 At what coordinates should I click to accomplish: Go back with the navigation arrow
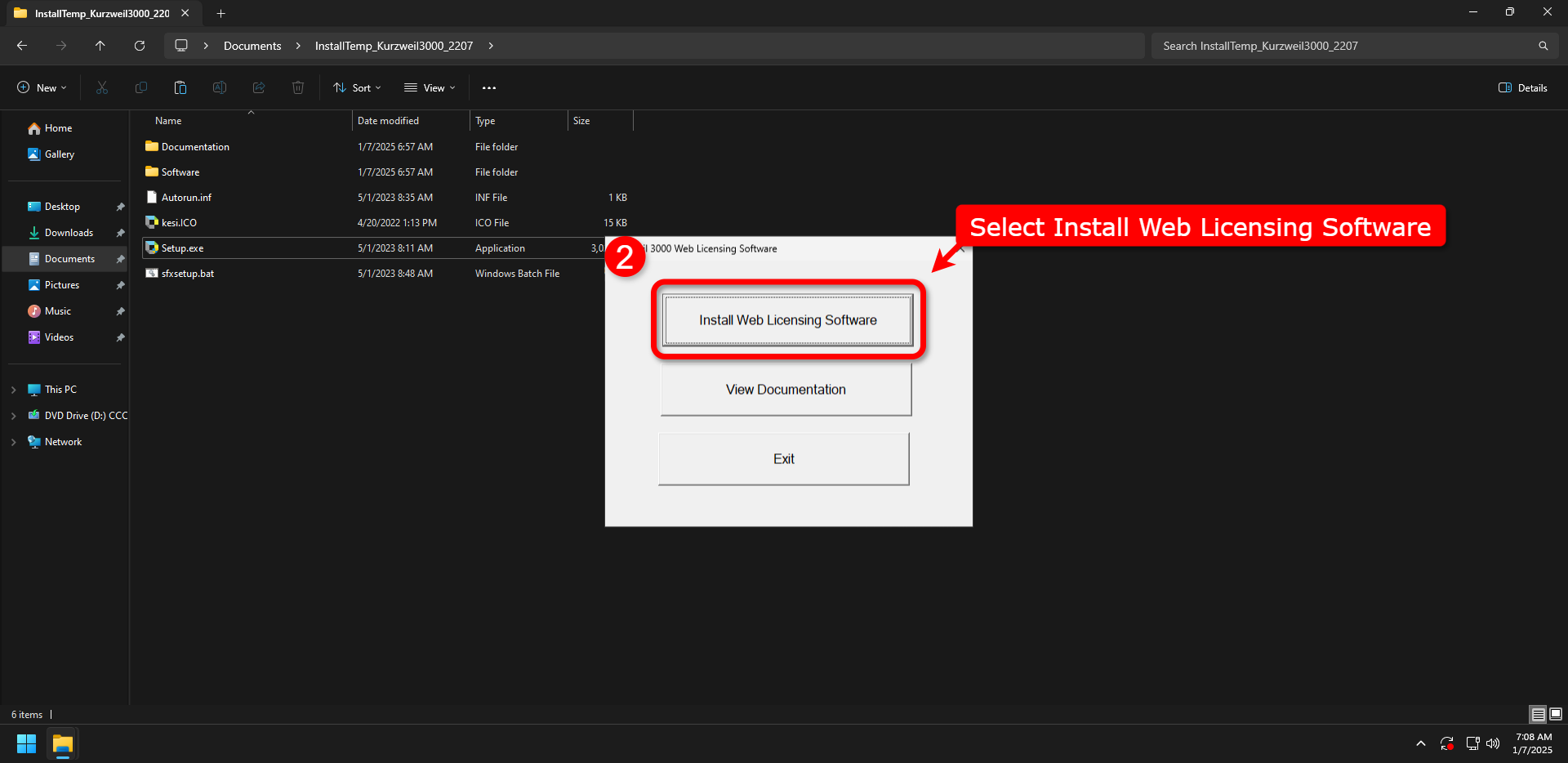click(22, 46)
